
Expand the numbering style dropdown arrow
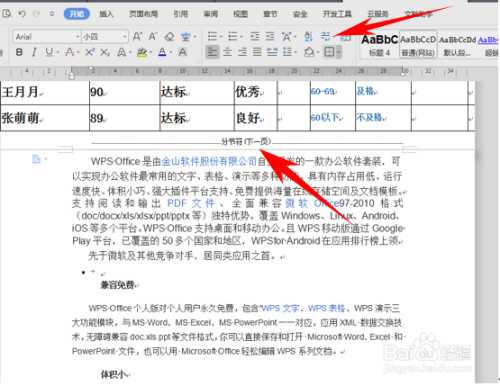(241, 36)
